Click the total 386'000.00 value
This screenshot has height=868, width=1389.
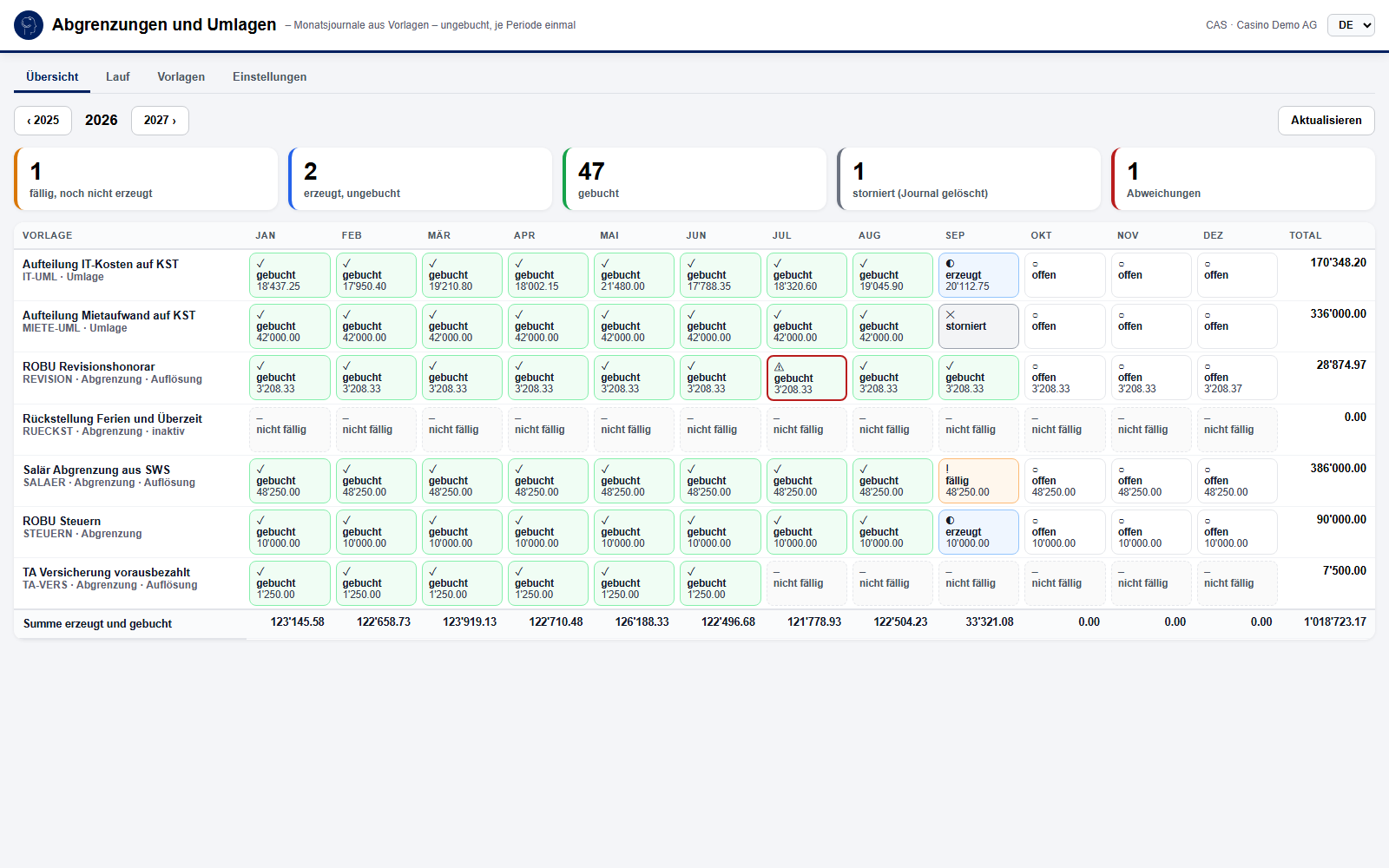1338,468
